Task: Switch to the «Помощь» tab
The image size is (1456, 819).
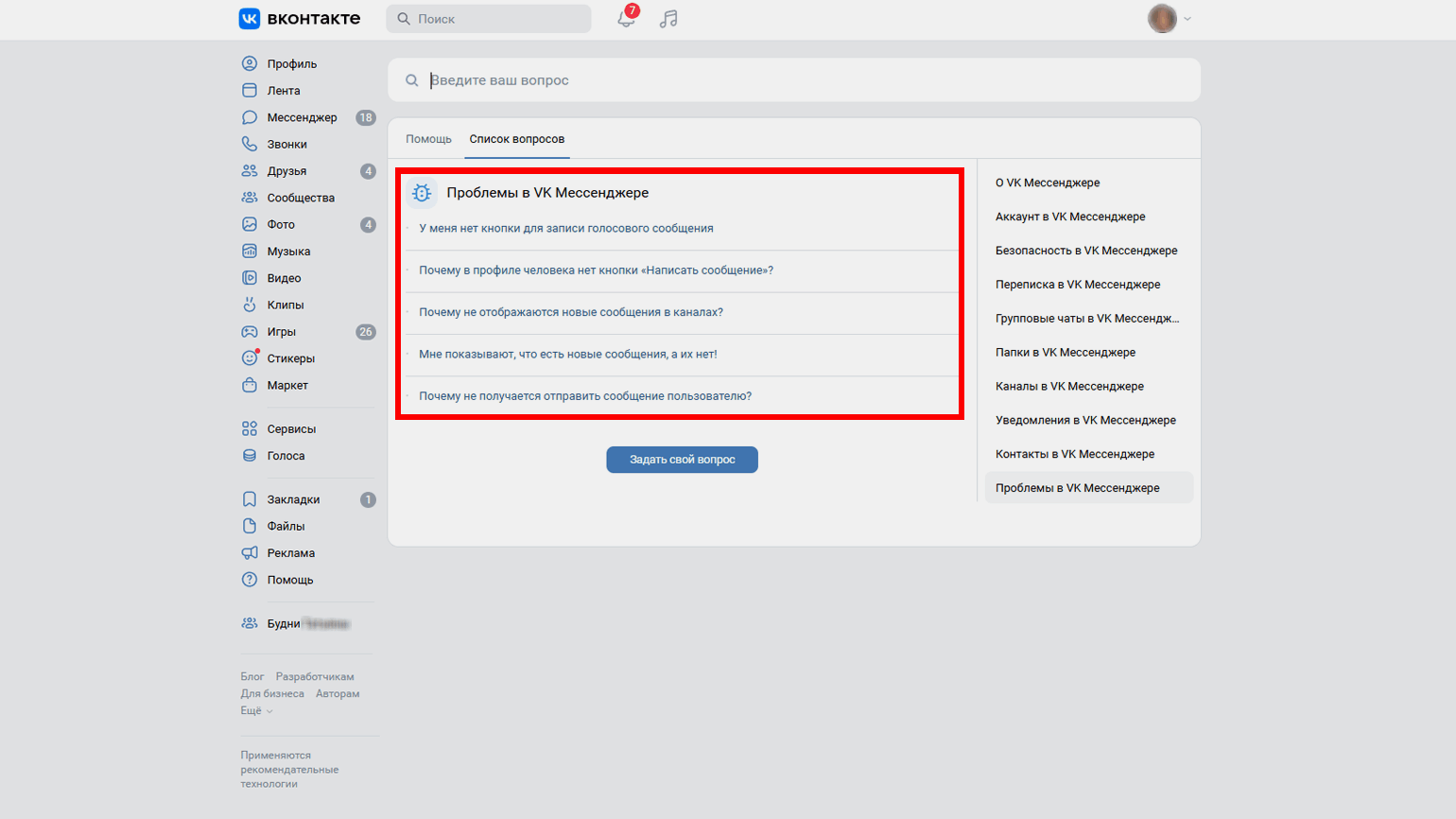Action: [428, 139]
